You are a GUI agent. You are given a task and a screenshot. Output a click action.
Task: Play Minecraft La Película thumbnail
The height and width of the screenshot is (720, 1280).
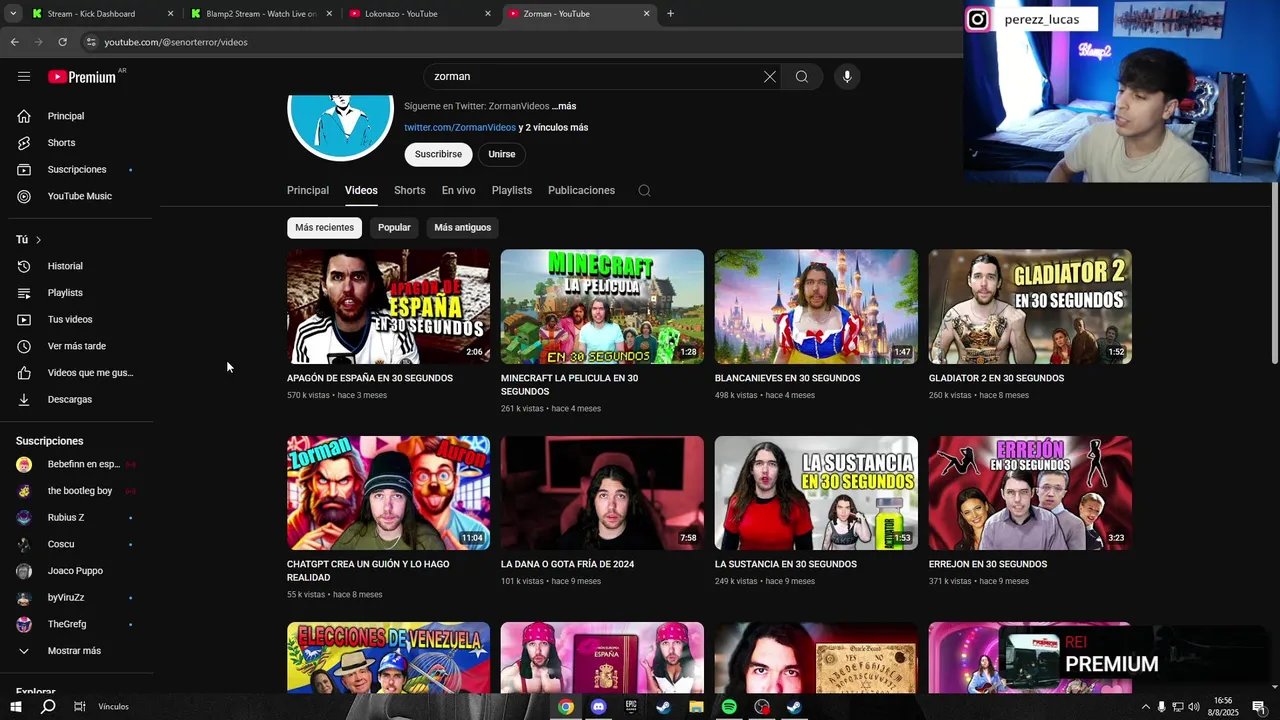click(x=602, y=306)
